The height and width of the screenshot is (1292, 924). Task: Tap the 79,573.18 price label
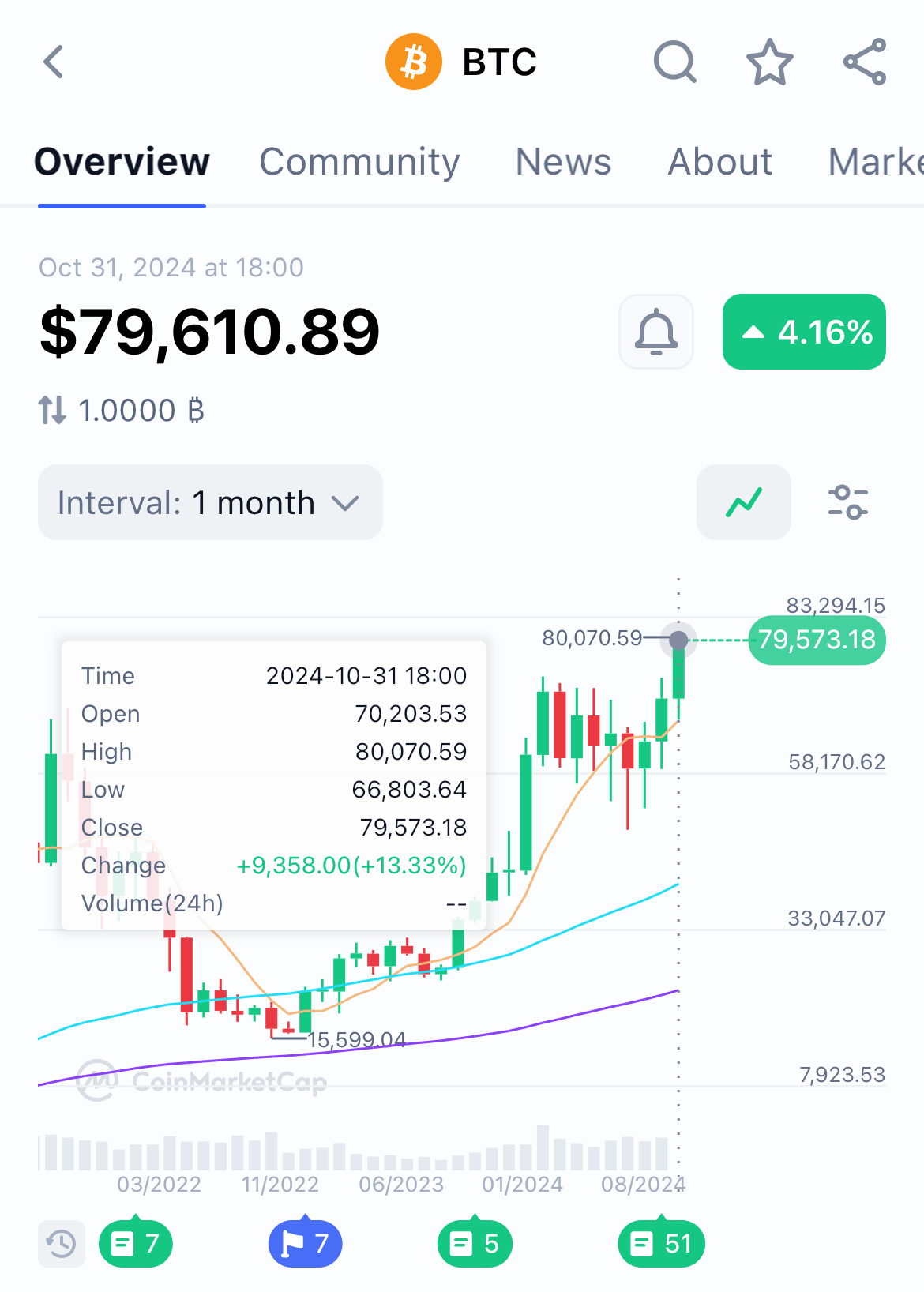[x=817, y=640]
